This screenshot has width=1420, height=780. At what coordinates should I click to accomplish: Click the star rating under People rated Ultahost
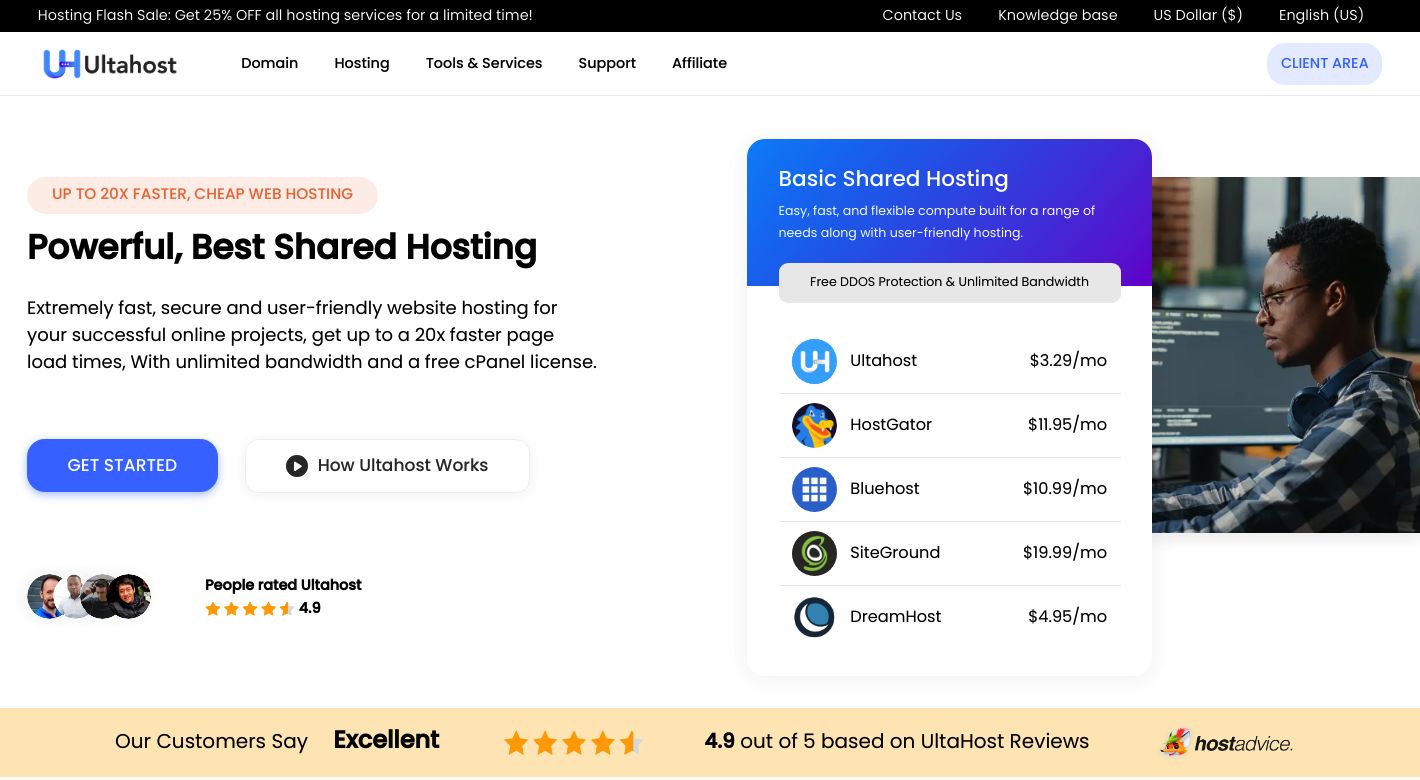(x=250, y=608)
